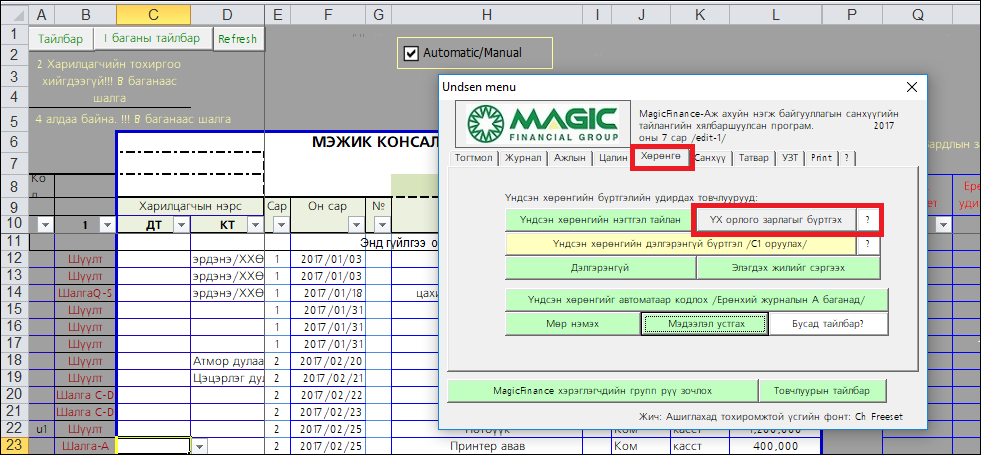Click the Magic Financial Group logo
981x455 pixels.
[548, 125]
